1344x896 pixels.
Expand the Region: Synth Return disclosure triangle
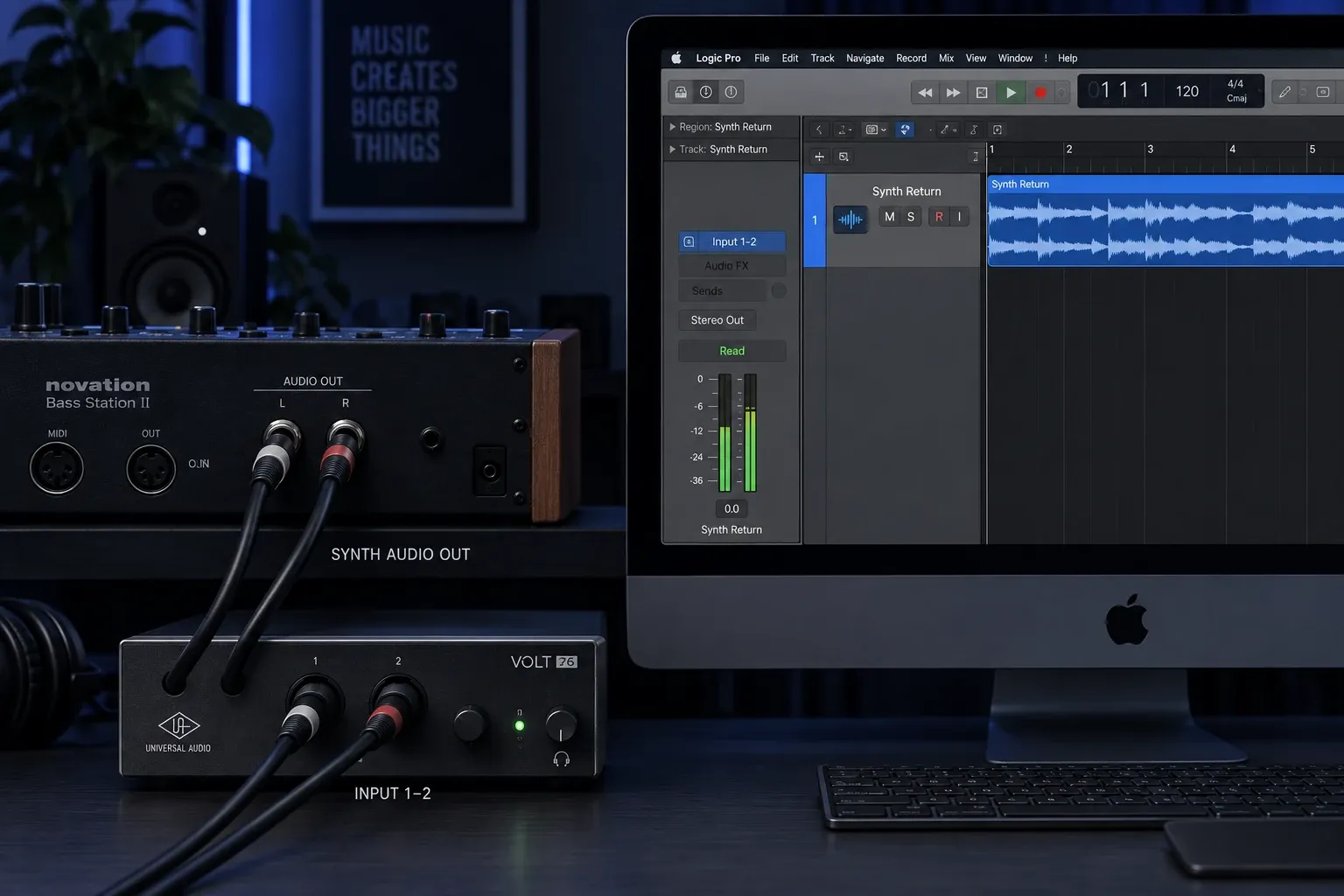tap(672, 127)
